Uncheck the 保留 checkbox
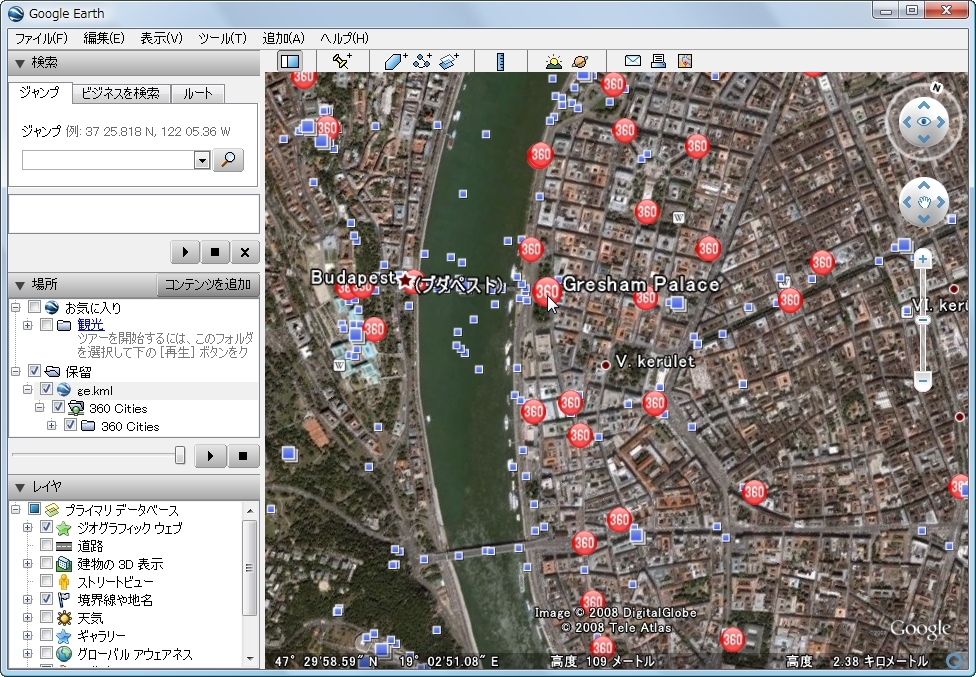Image resolution: width=976 pixels, height=677 pixels. coord(34,371)
